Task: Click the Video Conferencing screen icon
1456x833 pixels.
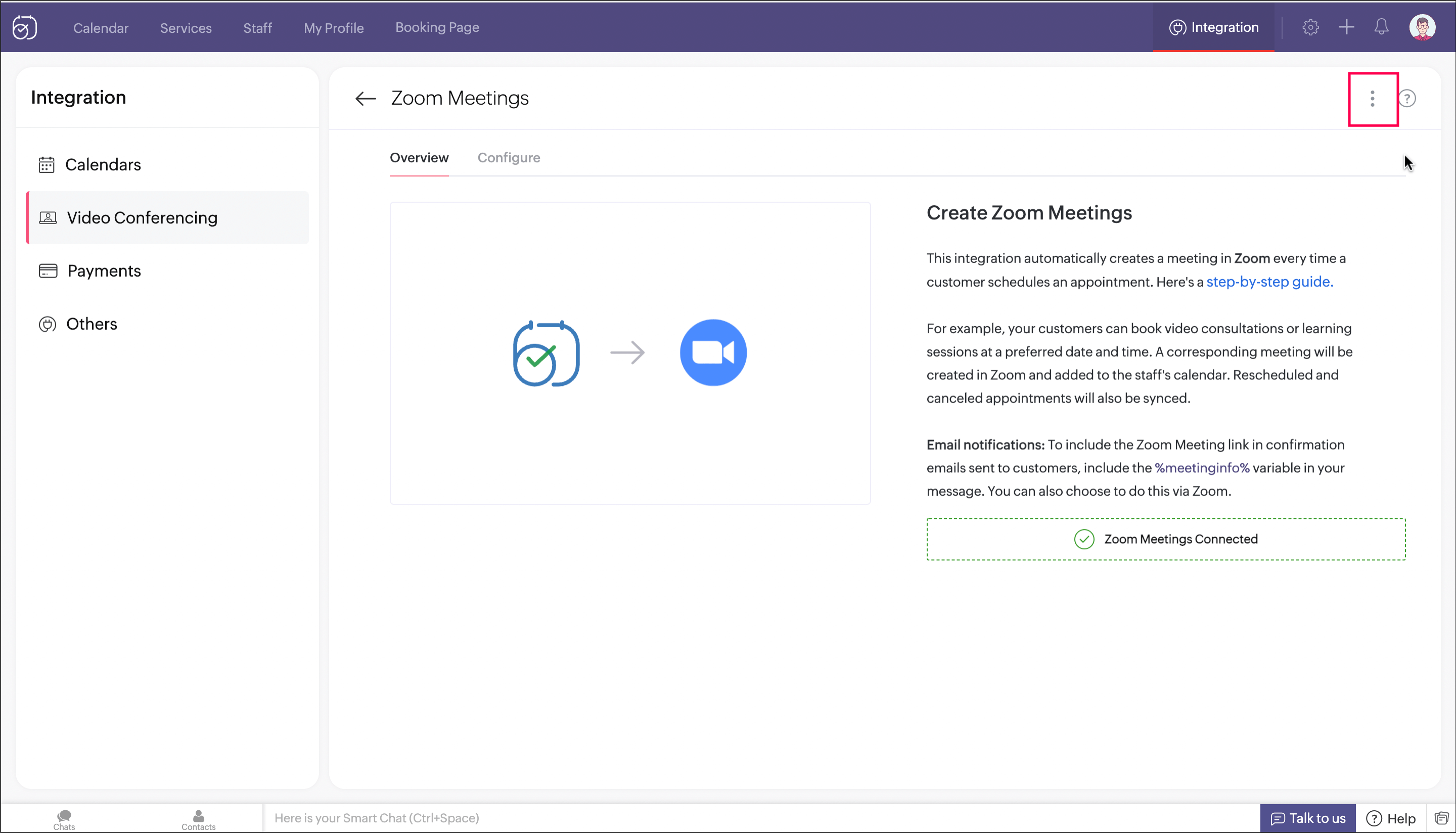Action: point(48,218)
